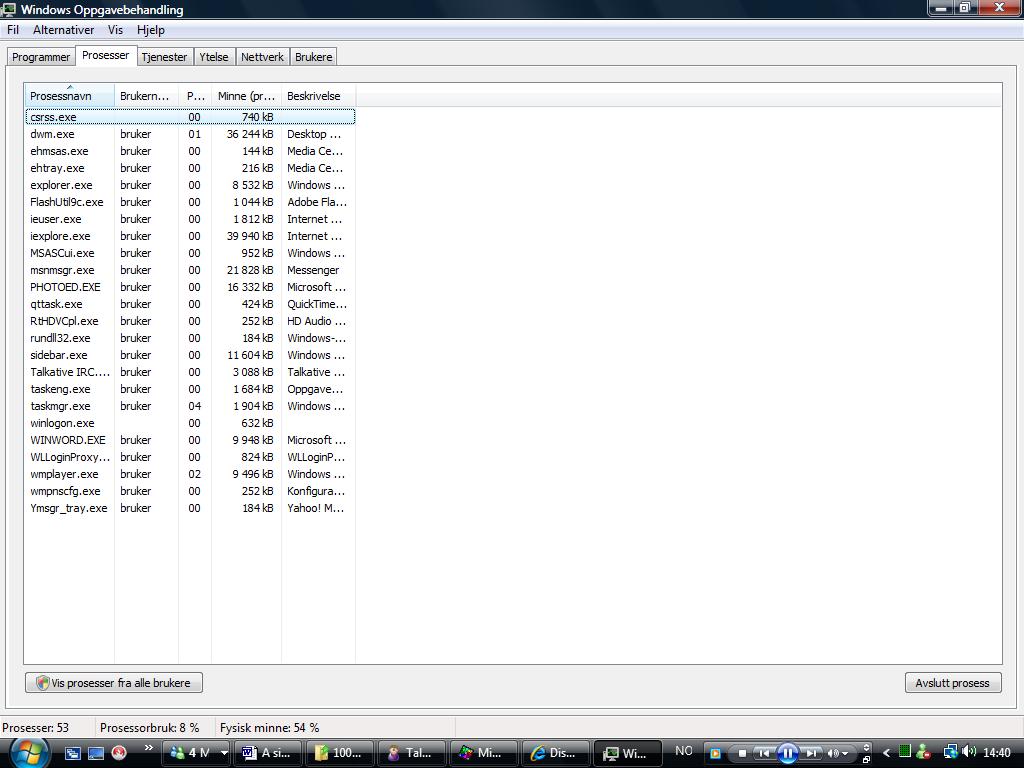Select the MSASCui.exe process
1024x768 pixels.
pos(190,253)
